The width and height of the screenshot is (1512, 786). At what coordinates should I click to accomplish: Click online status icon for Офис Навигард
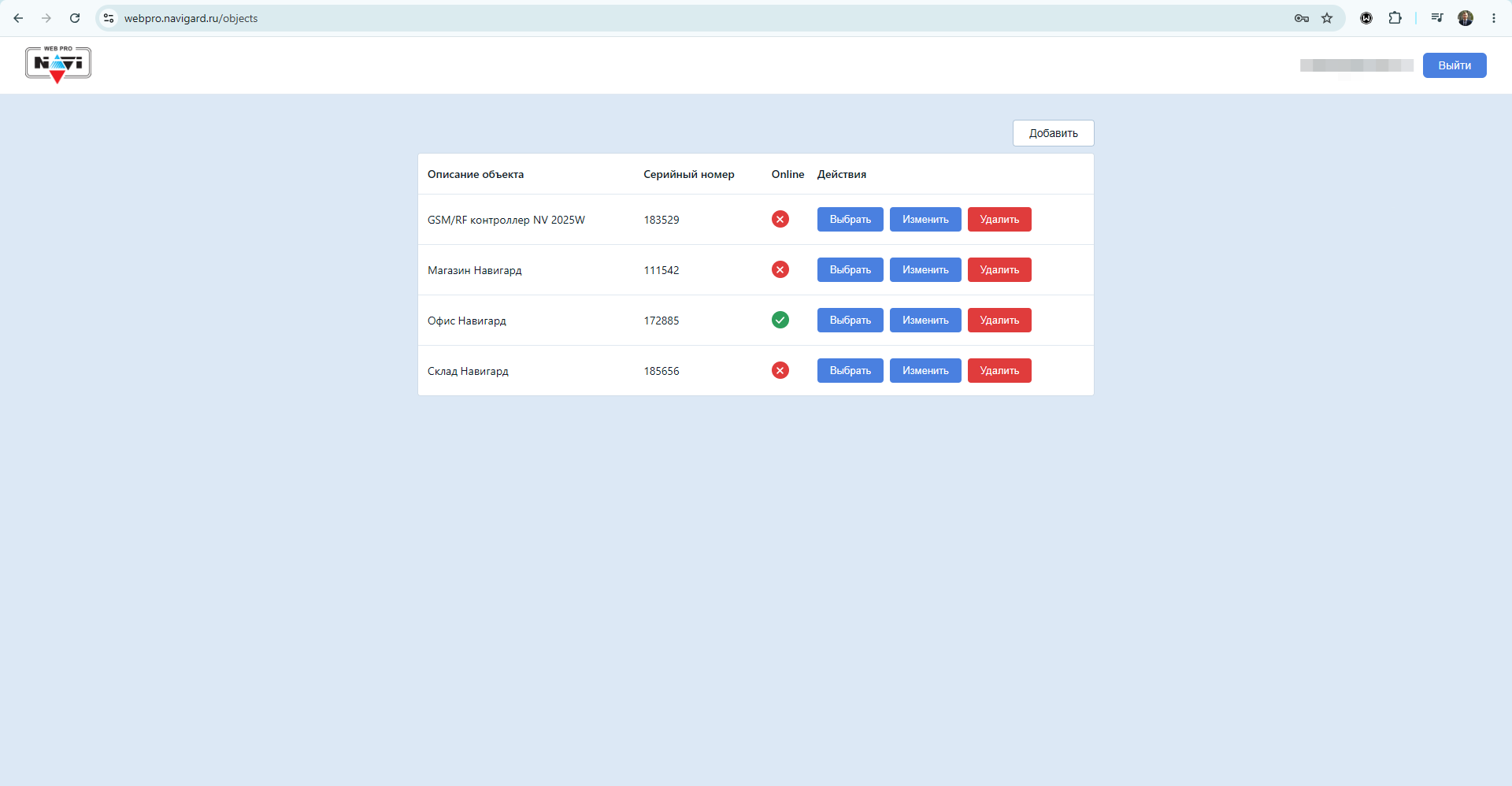click(x=780, y=320)
